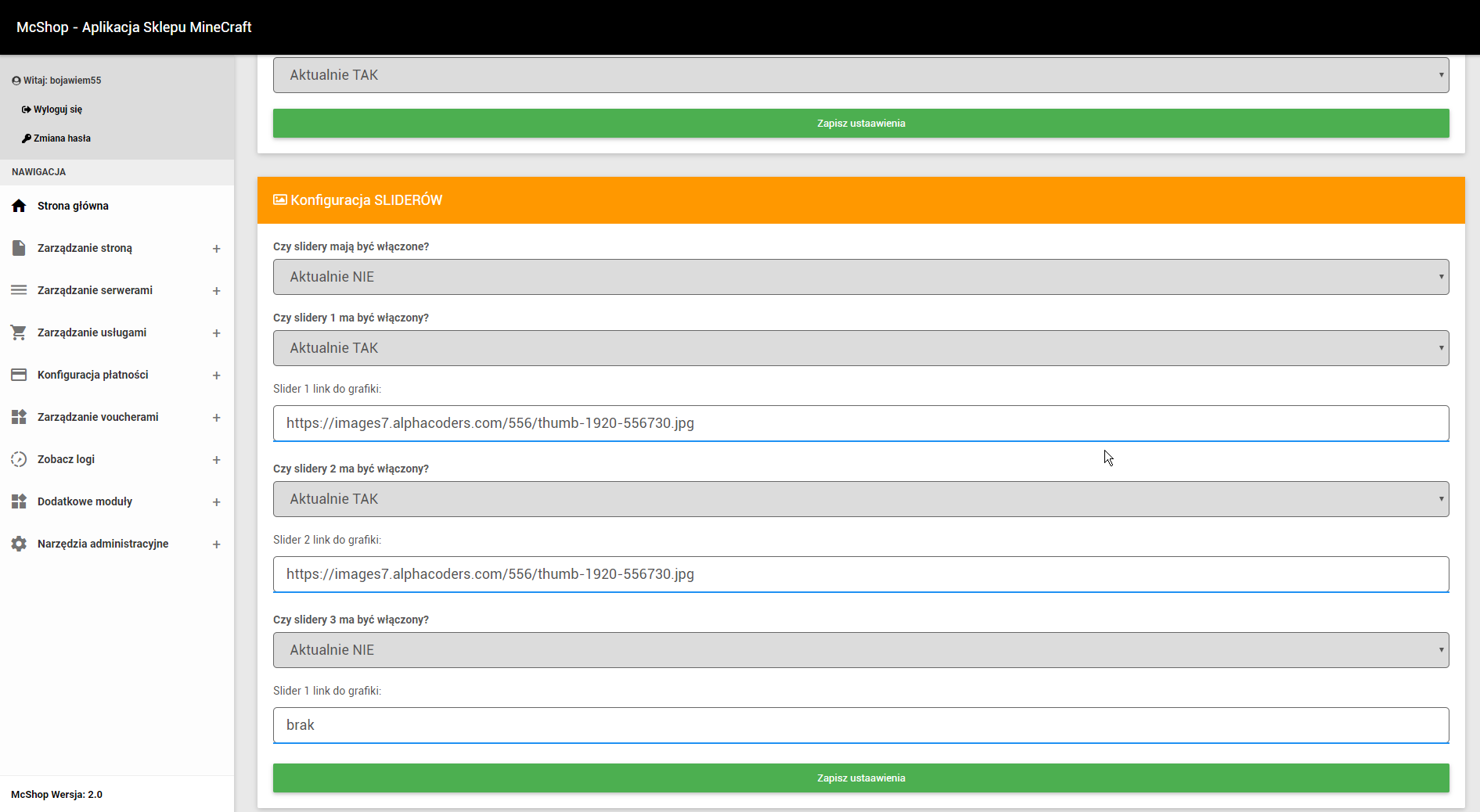Click the Zmiana hasła link
The height and width of the screenshot is (812, 1480).
pyautogui.click(x=62, y=138)
